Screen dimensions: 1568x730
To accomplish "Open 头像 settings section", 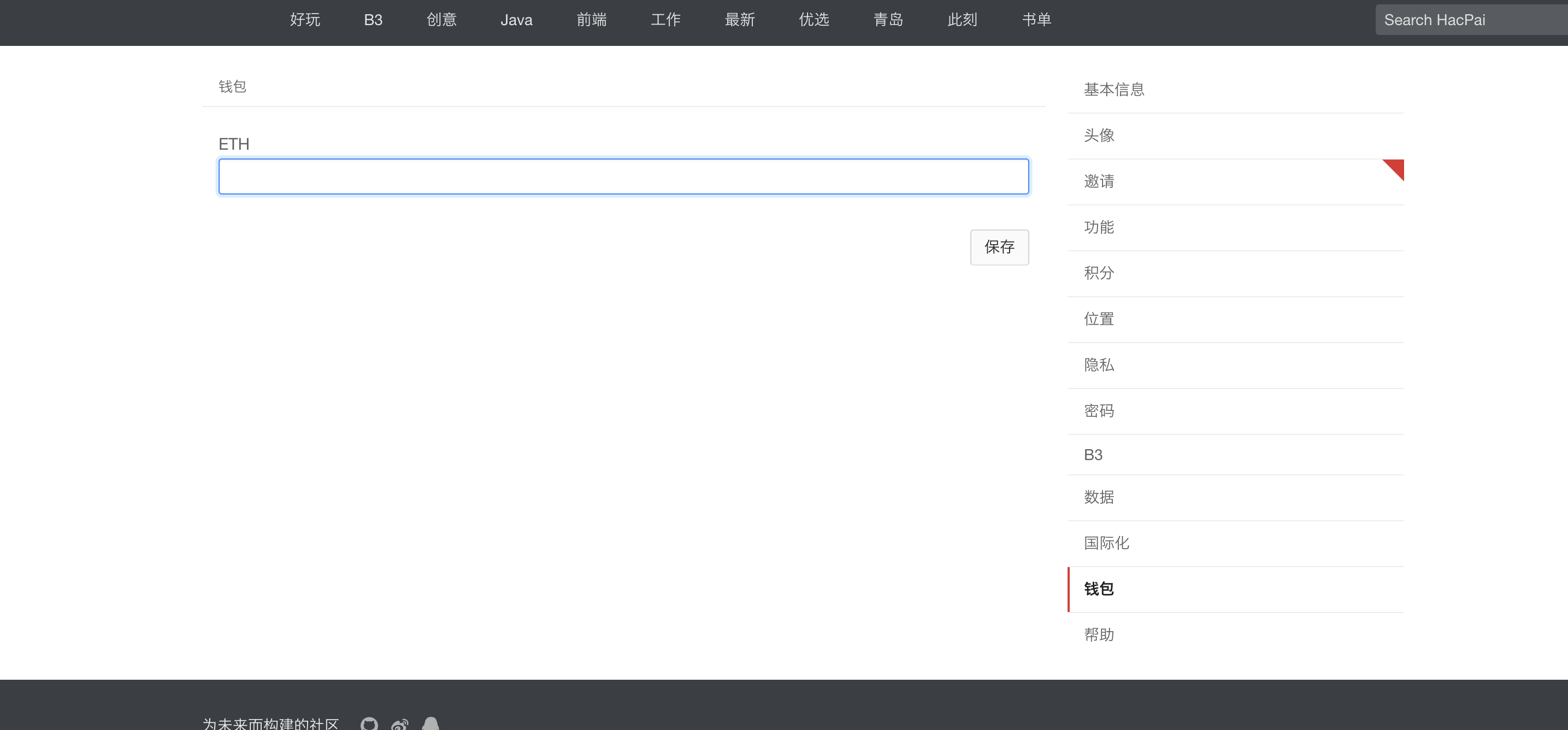I will [1099, 135].
